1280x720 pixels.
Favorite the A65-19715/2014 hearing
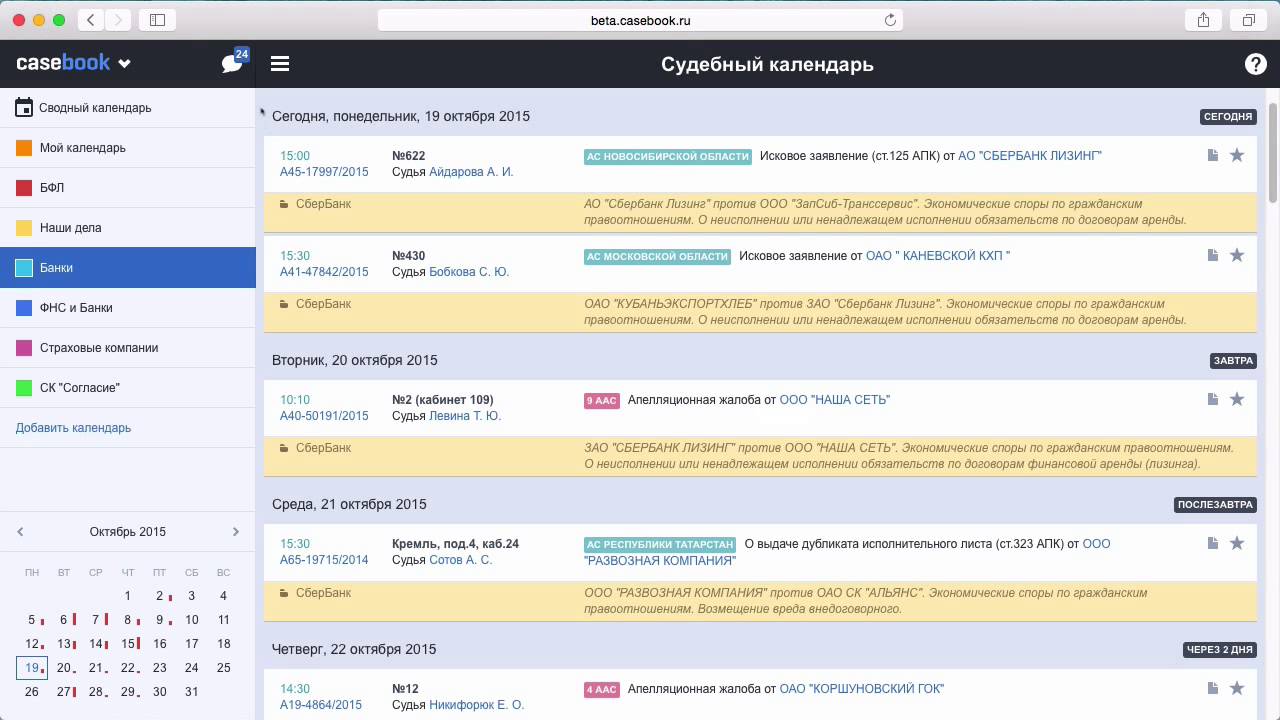[1237, 544]
